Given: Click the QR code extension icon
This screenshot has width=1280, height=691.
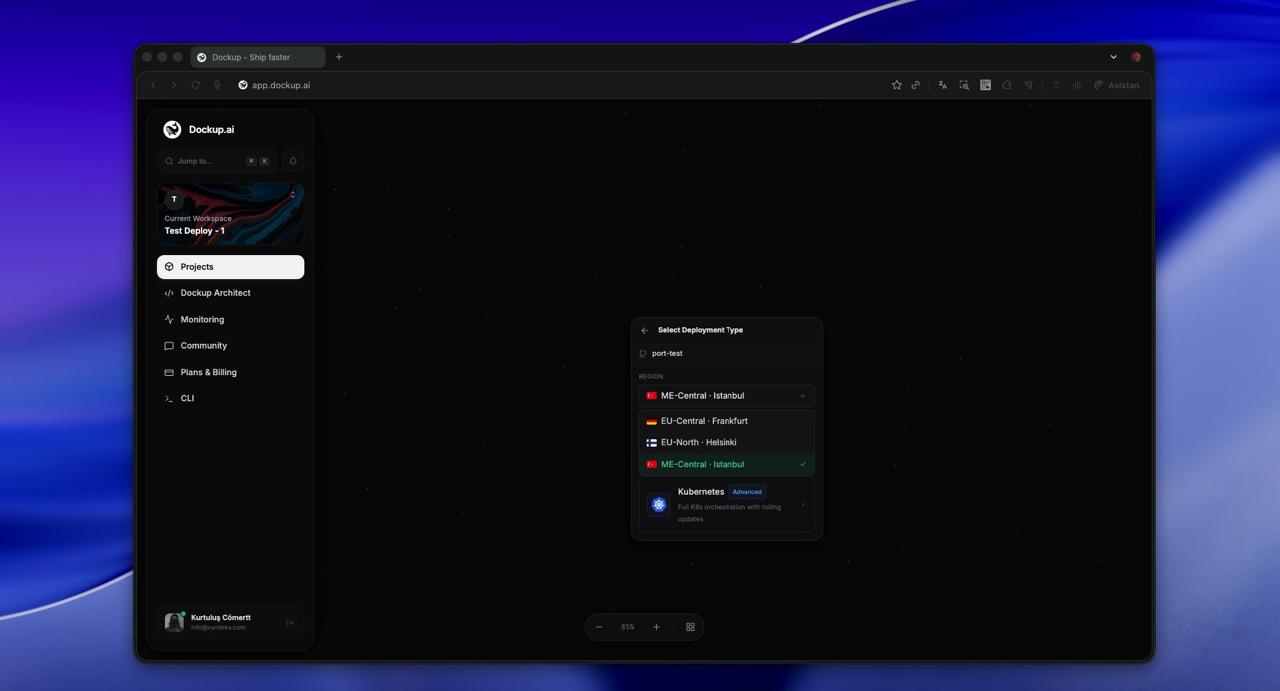Looking at the screenshot, I should pos(986,85).
